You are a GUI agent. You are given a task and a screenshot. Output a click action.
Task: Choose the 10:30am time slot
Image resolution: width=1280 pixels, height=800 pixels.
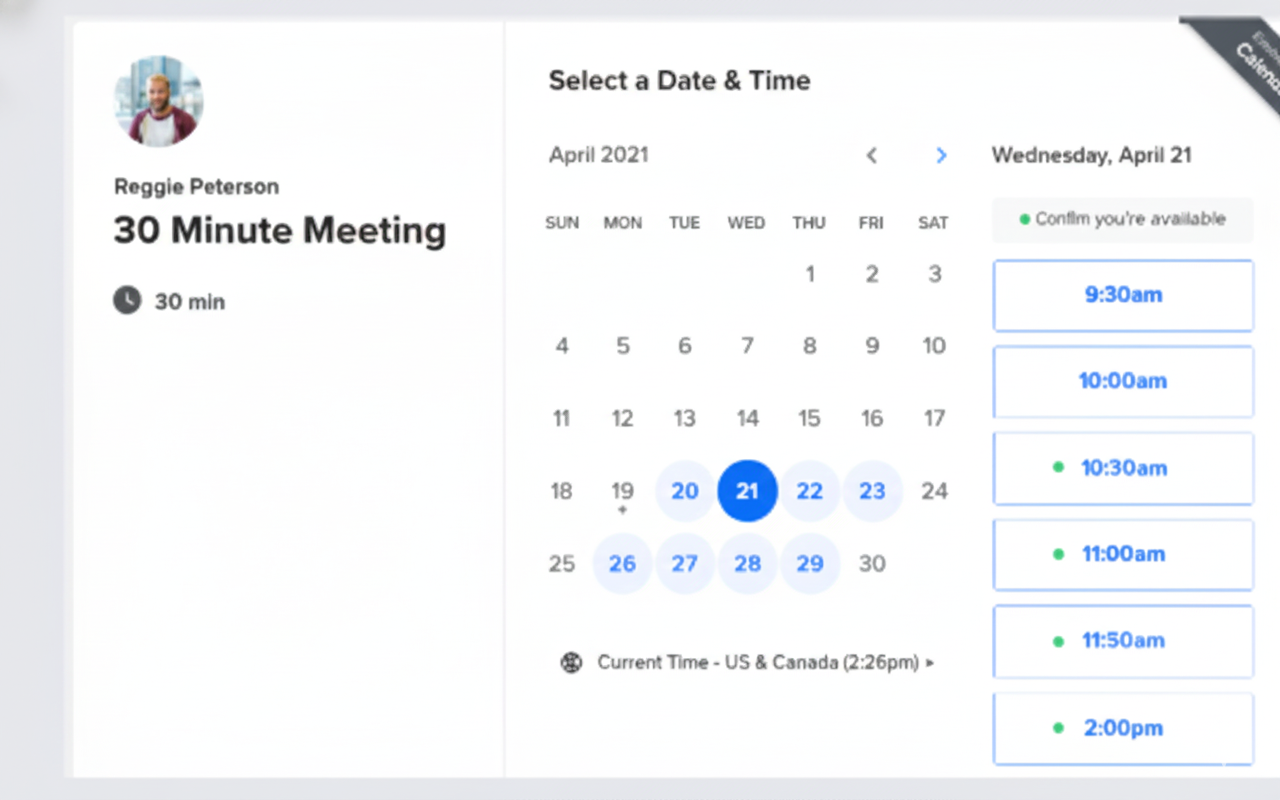tap(1122, 468)
